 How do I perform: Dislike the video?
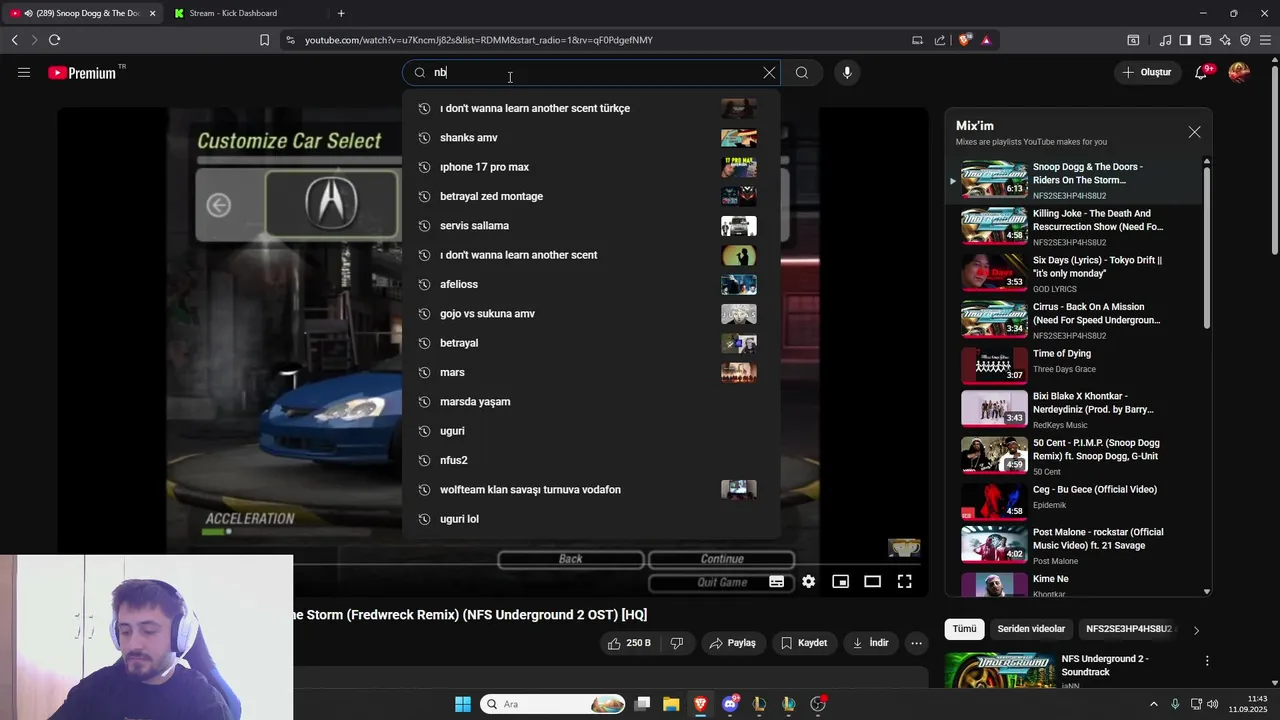pyautogui.click(x=677, y=643)
